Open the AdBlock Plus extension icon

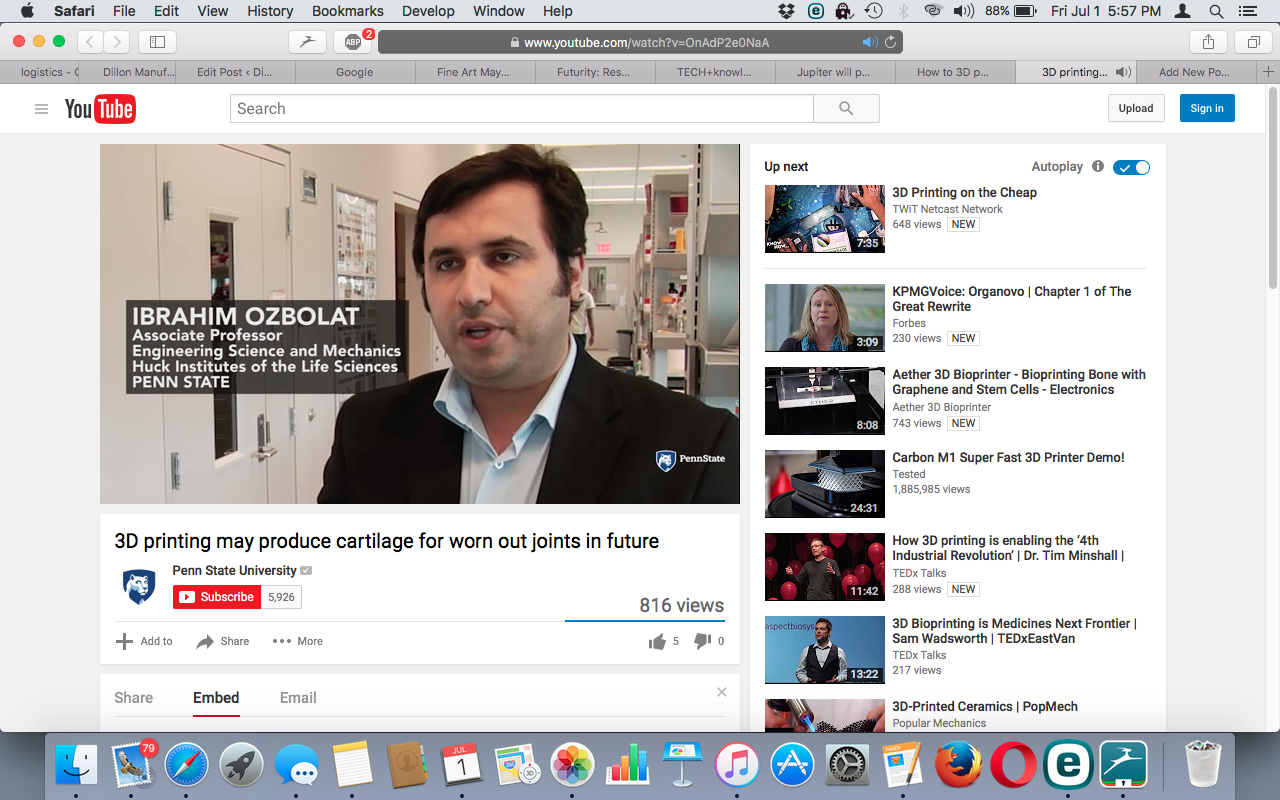click(x=352, y=42)
